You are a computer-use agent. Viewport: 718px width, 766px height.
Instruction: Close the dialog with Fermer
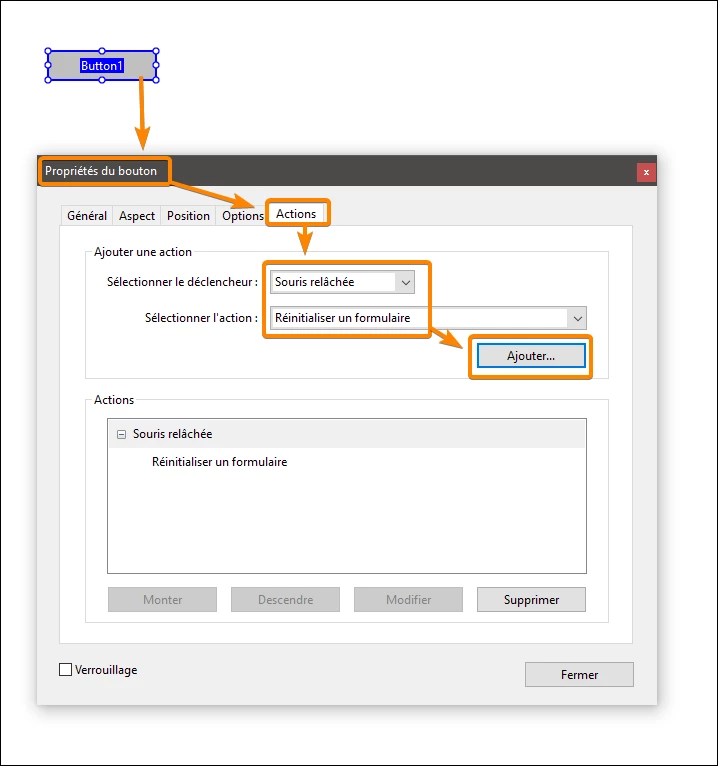click(x=579, y=675)
